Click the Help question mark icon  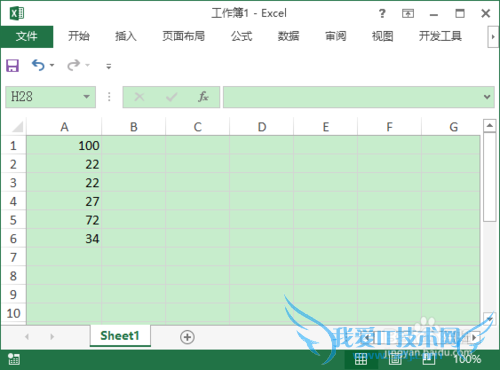[382, 13]
